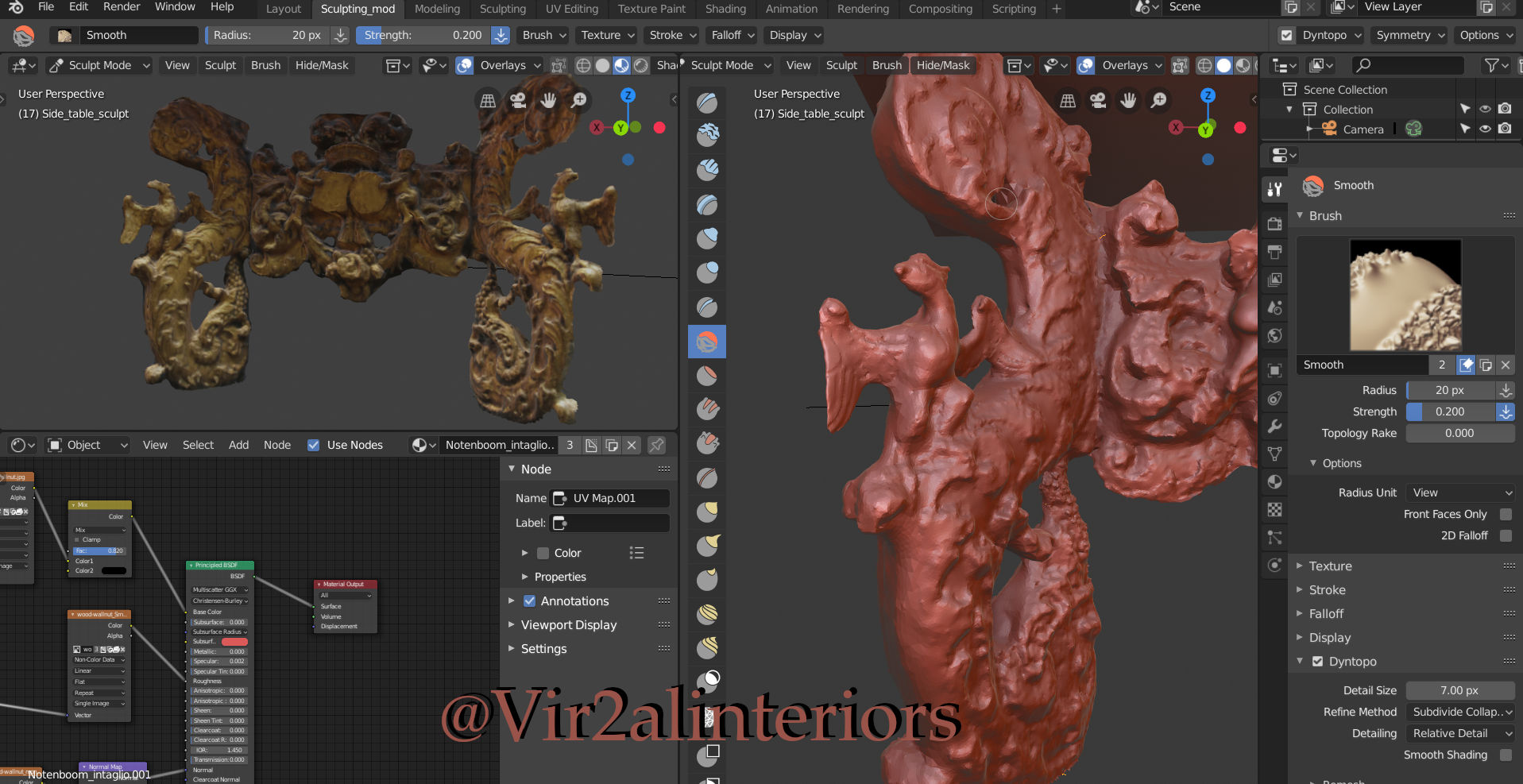Select the Inflate sculpt brush tool
This screenshot has width=1523, height=784.
click(x=707, y=238)
